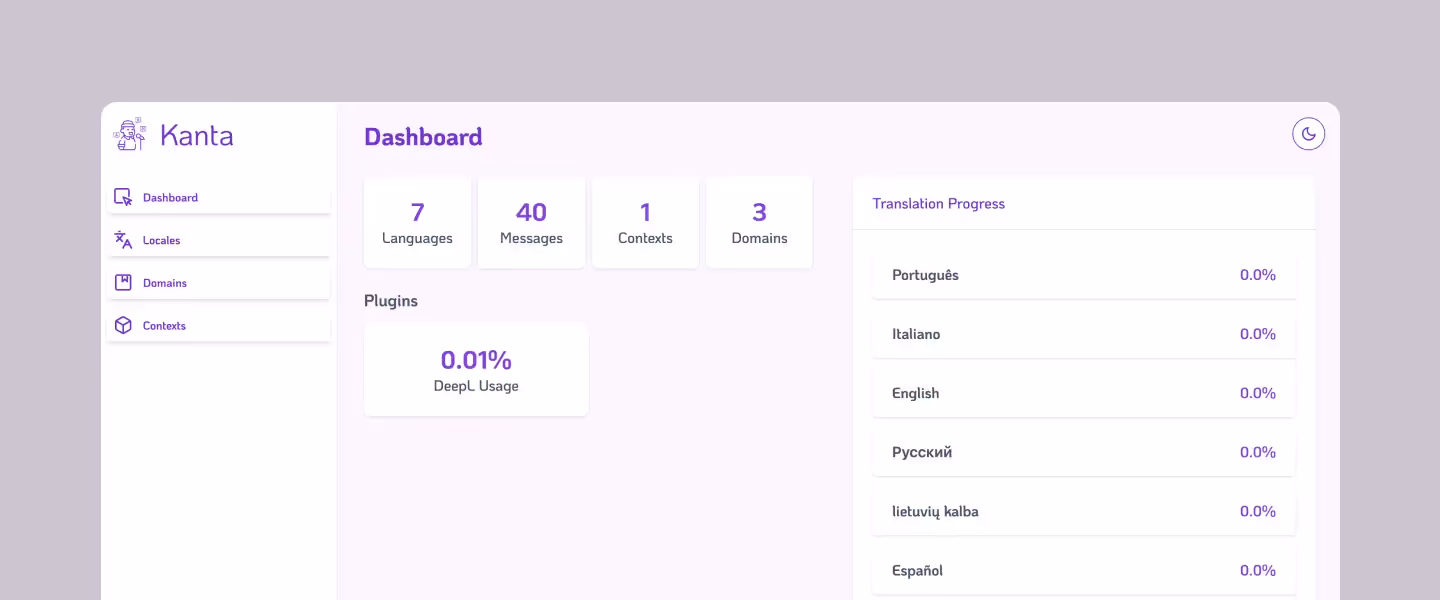The width and height of the screenshot is (1440, 600).
Task: Open the Locales section
Action: click(161, 240)
